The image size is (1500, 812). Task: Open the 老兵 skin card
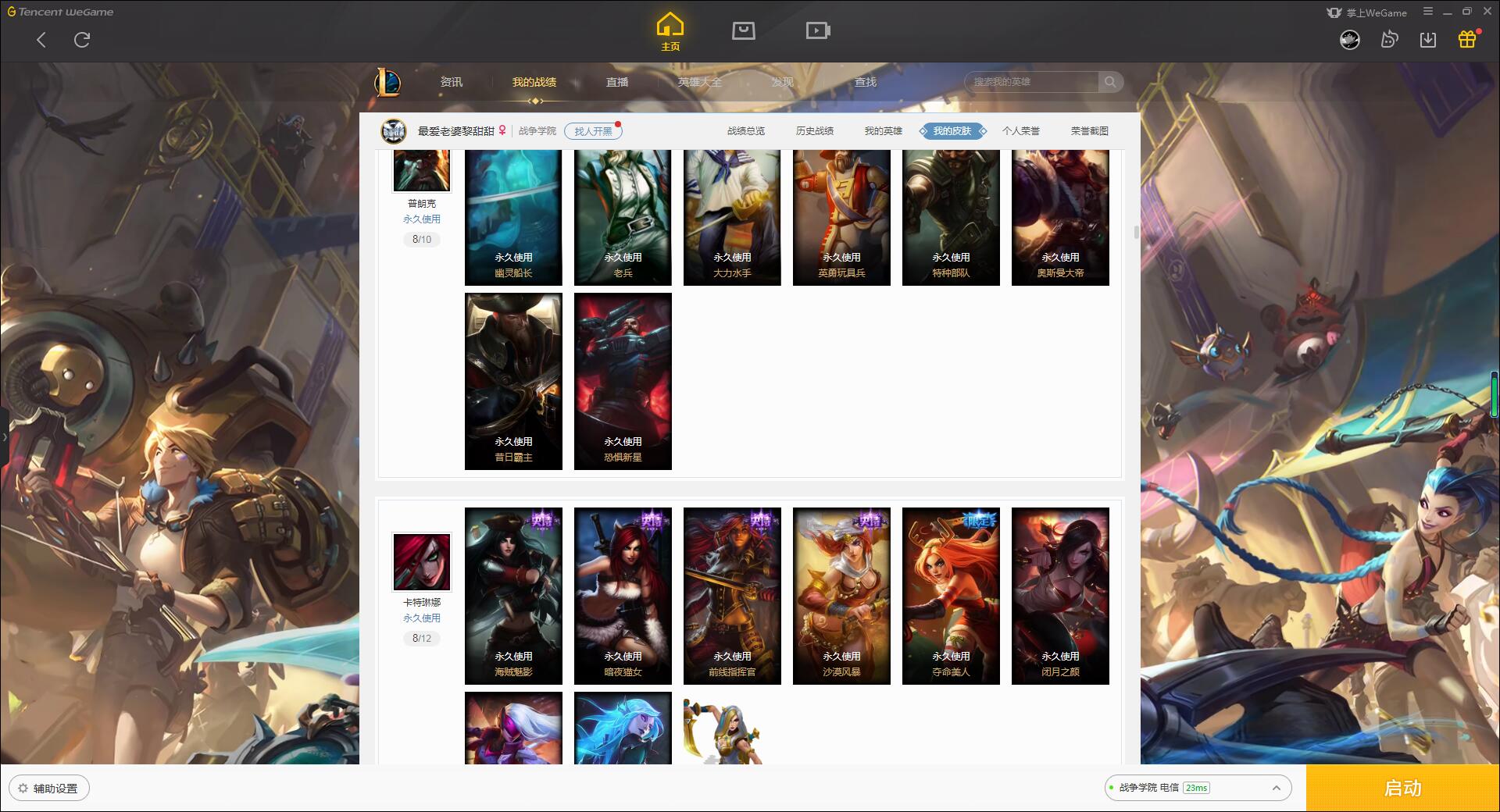point(623,217)
